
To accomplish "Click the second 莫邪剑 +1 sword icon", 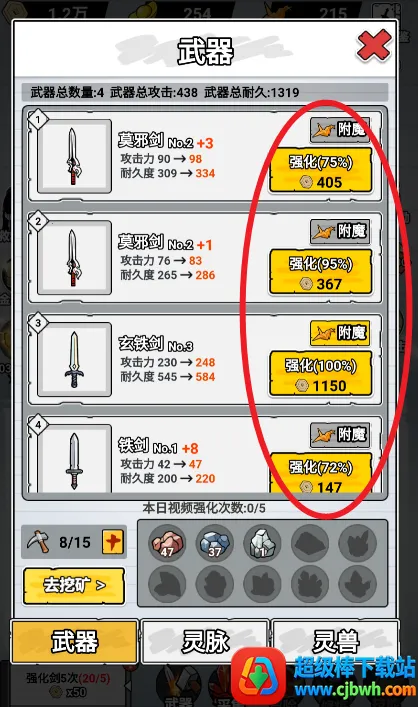I will pyautogui.click(x=74, y=258).
